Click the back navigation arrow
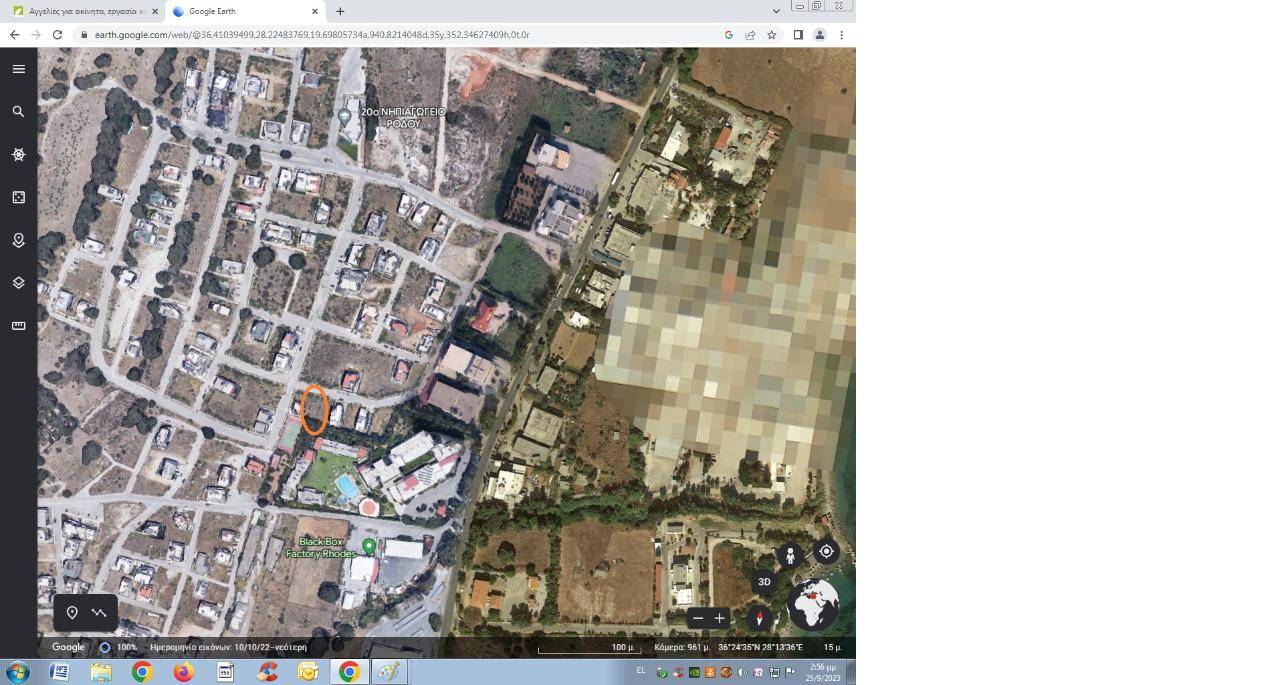The height and width of the screenshot is (685, 1280). click(x=13, y=34)
